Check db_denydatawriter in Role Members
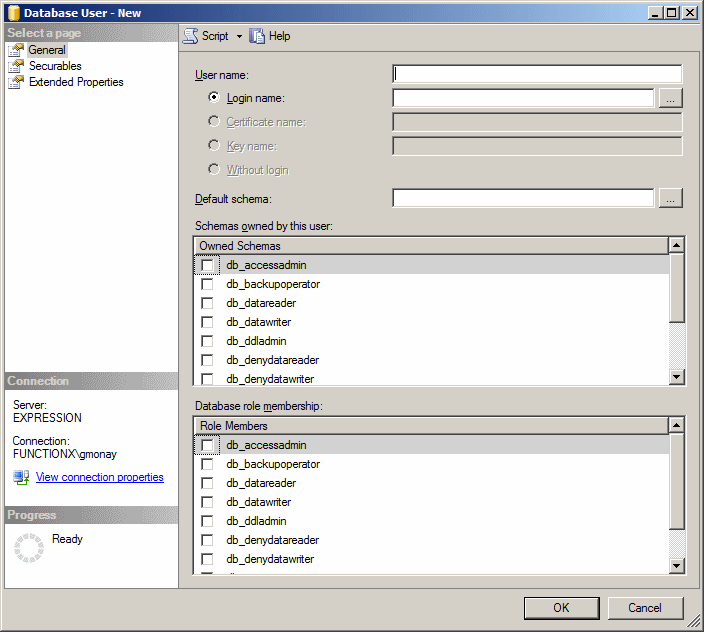Viewport: 704px width, 632px height. pos(207,559)
